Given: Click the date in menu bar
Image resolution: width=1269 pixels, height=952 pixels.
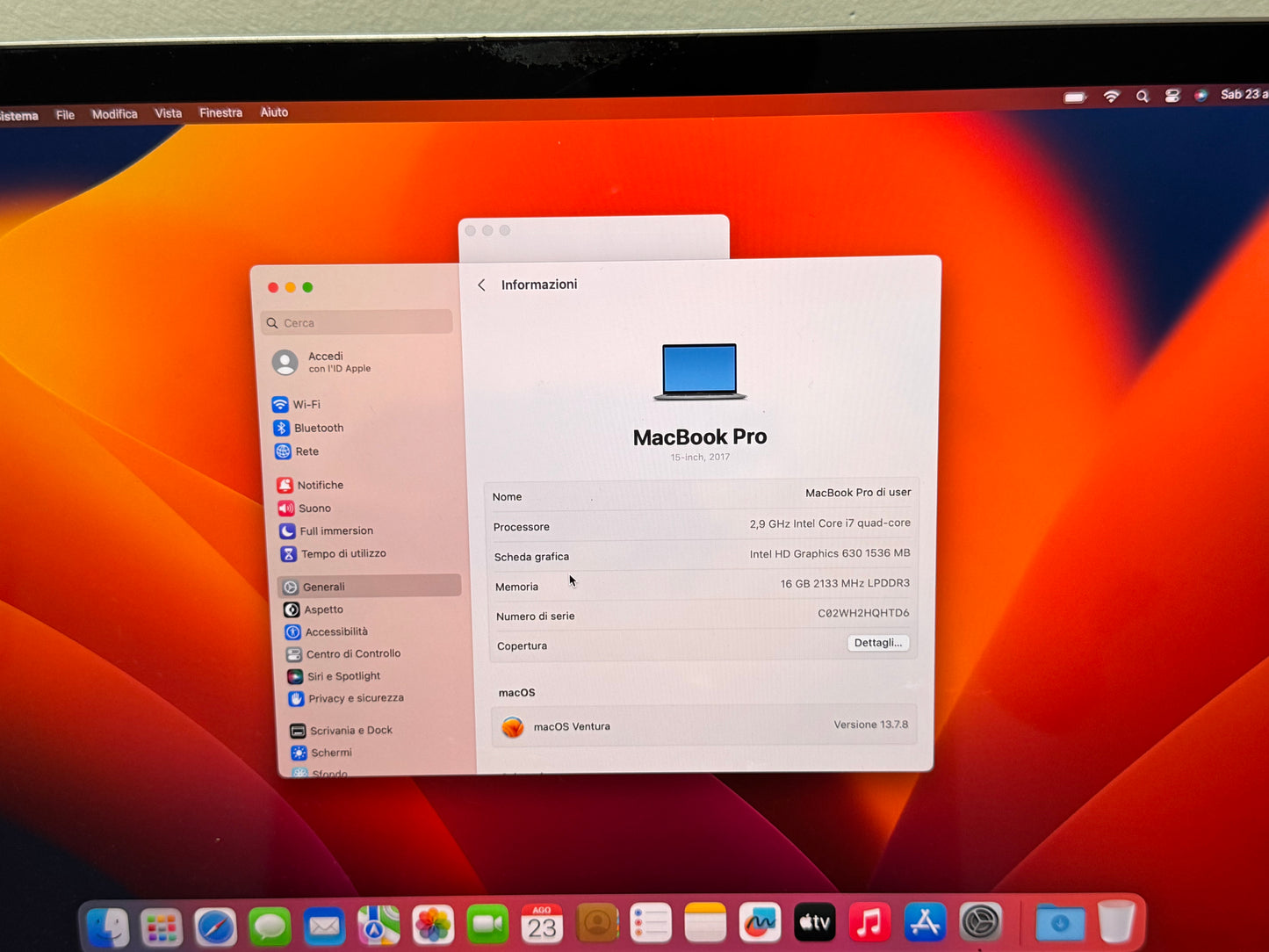Looking at the screenshot, I should pos(1244,94).
